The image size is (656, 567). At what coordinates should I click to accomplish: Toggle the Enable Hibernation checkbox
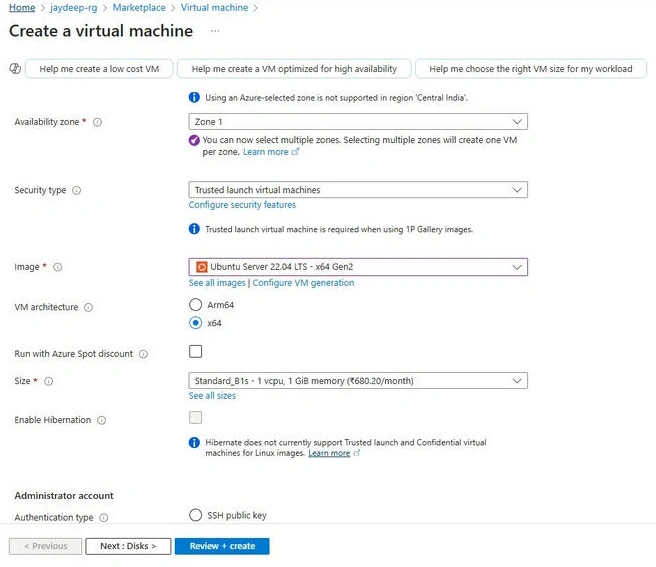[195, 418]
